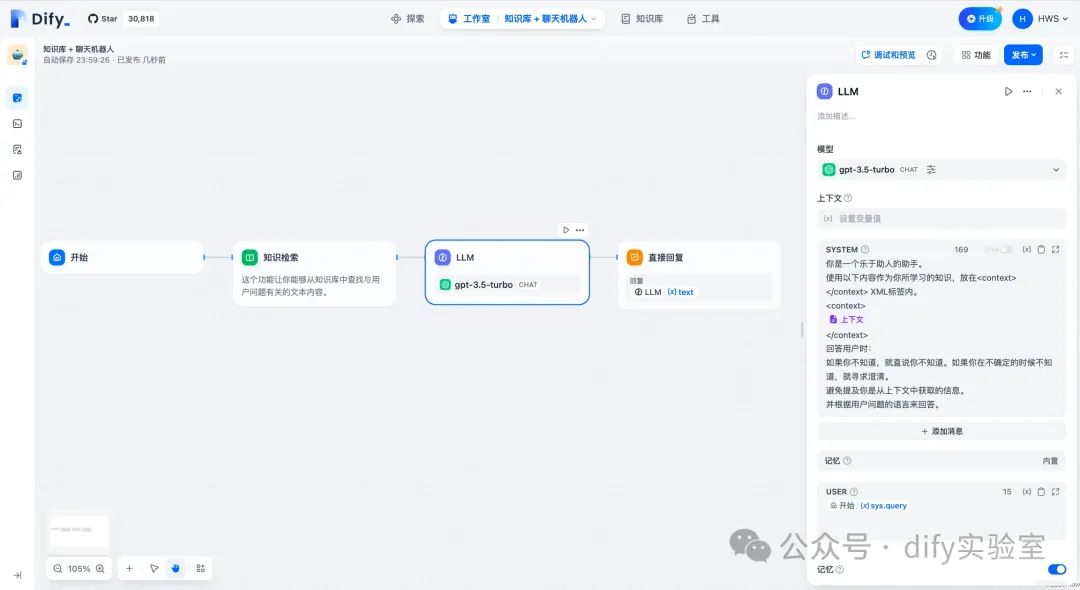Select the 开始 start node
1080x590 pixels.
point(122,257)
